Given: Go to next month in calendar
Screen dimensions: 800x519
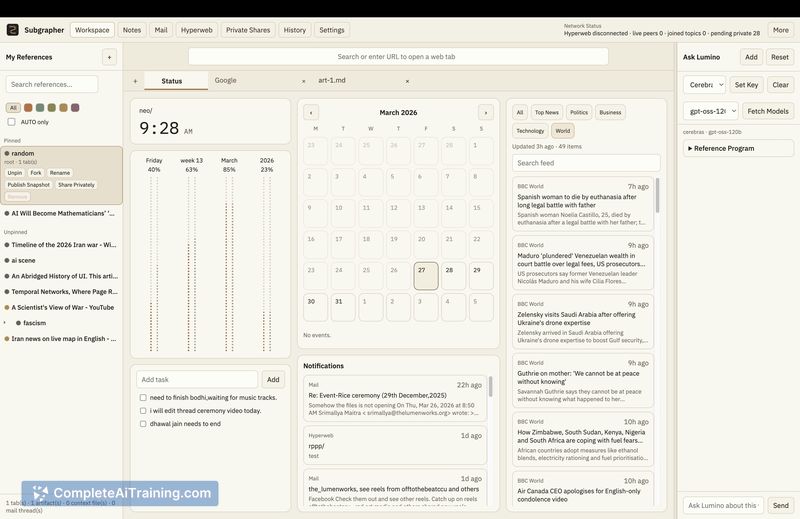Looking at the screenshot, I should pos(486,112).
